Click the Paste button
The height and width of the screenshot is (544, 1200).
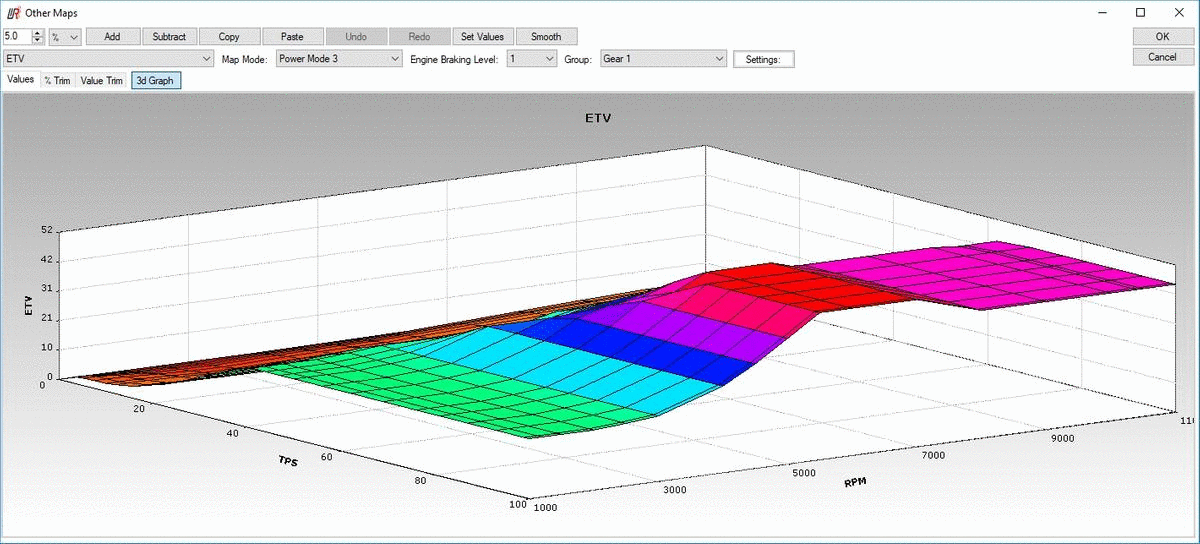pyautogui.click(x=292, y=37)
